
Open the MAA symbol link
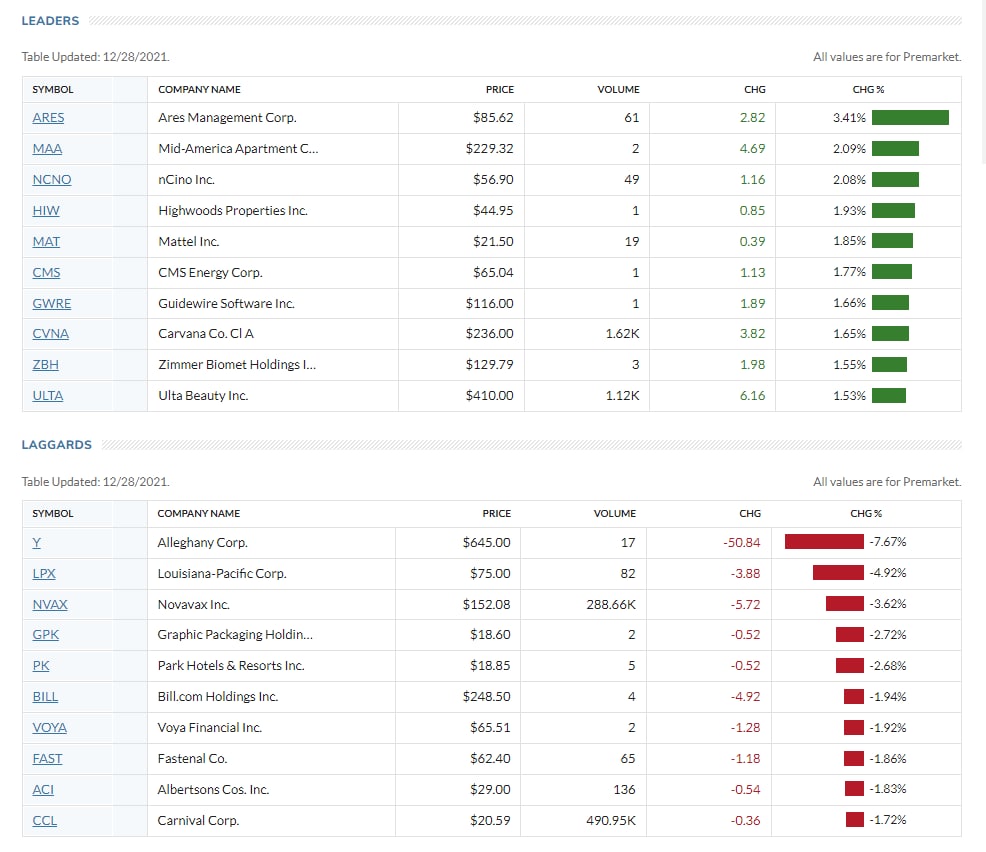click(x=47, y=148)
